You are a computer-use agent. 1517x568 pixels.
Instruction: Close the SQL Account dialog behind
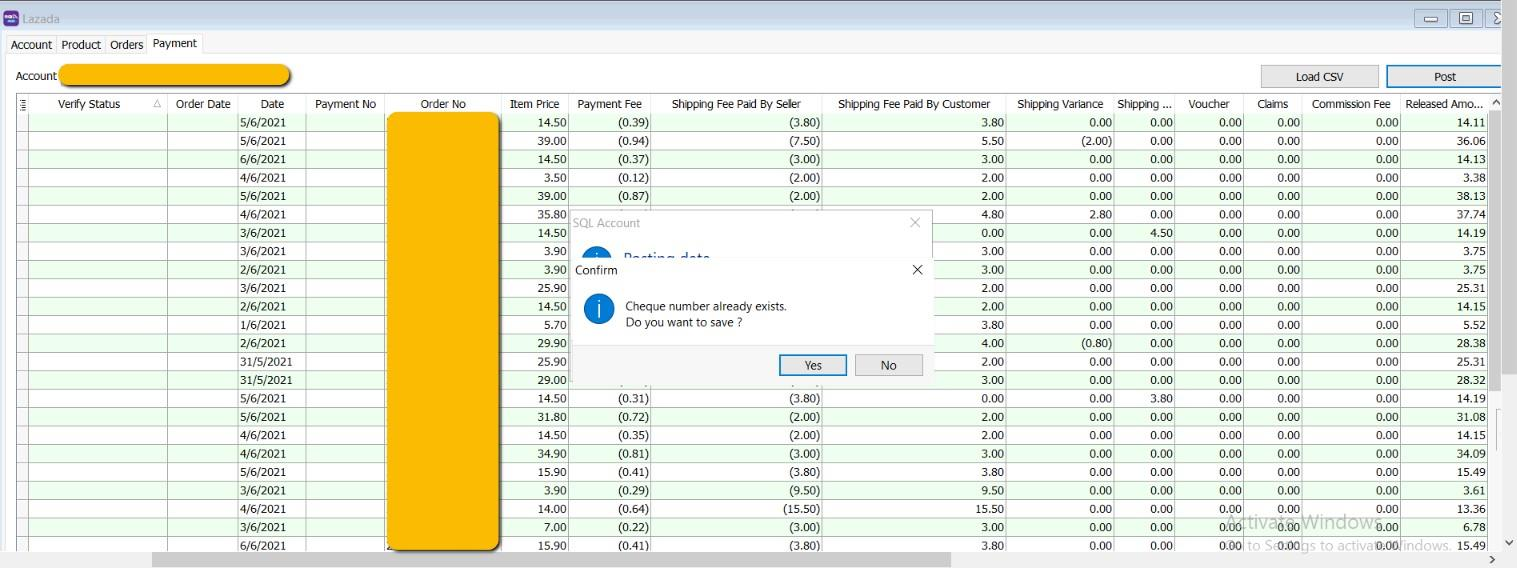tap(915, 223)
